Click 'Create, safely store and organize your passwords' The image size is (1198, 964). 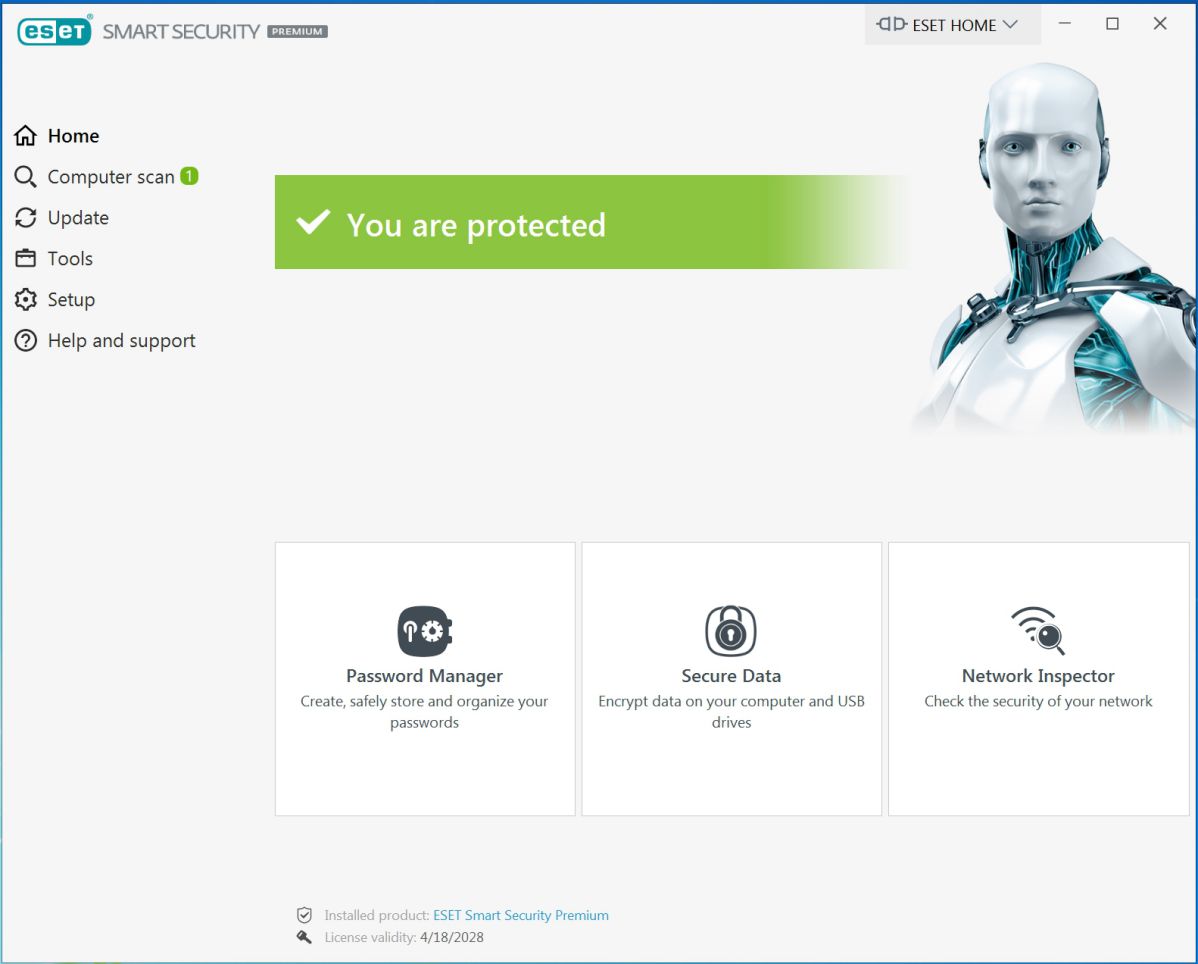click(x=425, y=711)
